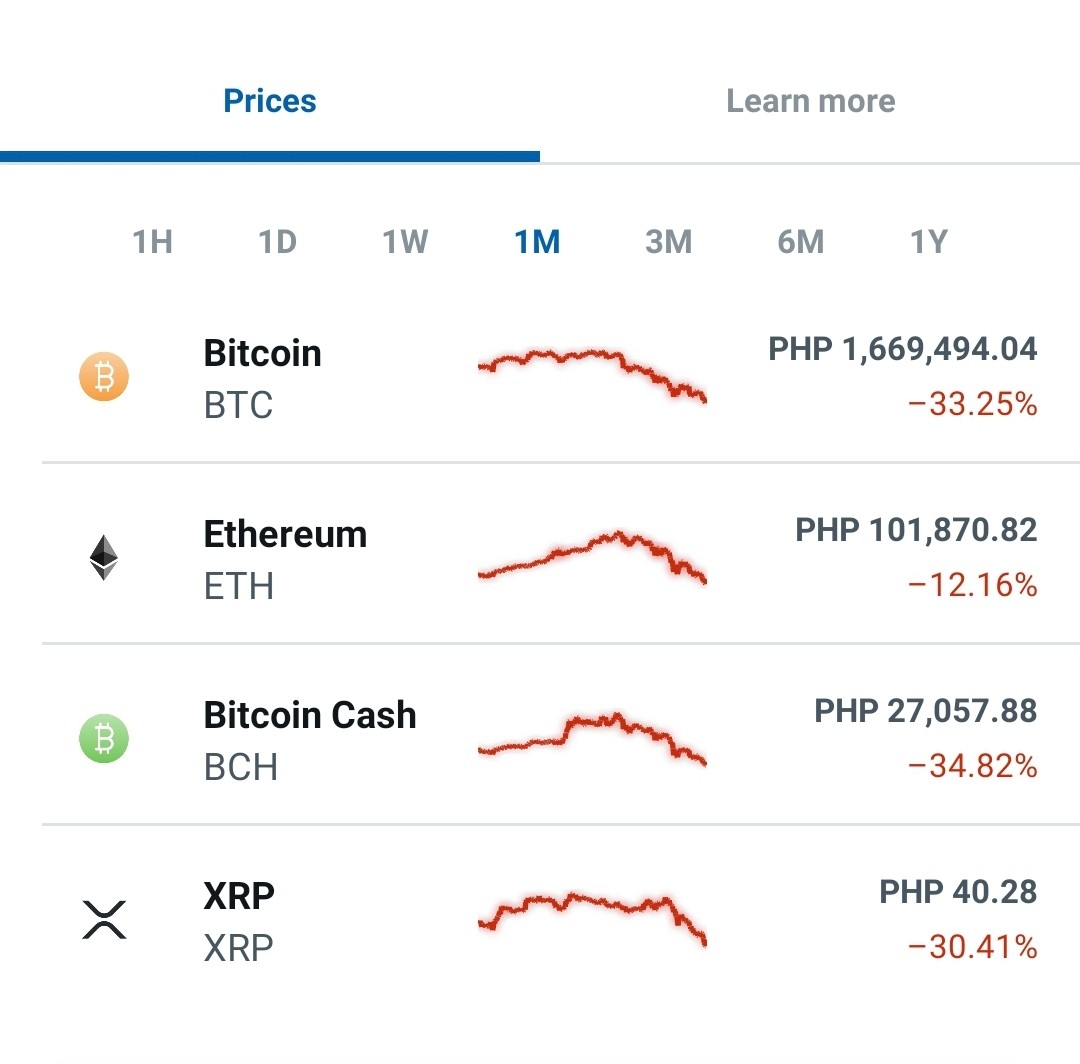Switch to the 6M time range
1080x1064 pixels.
pyautogui.click(x=800, y=242)
